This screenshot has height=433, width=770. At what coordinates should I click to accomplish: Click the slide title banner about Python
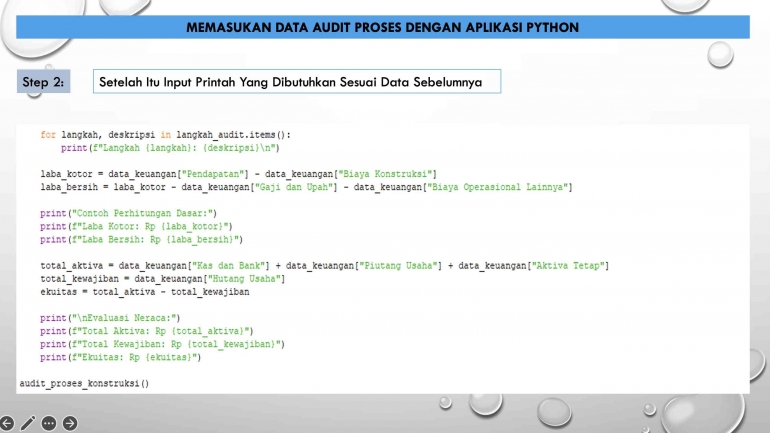click(x=383, y=27)
